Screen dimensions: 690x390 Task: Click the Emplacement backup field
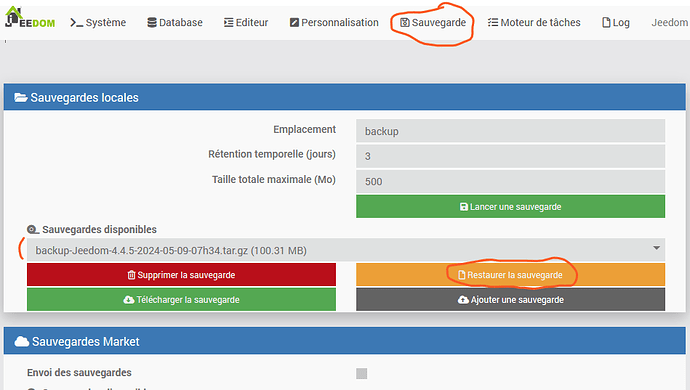pyautogui.click(x=510, y=131)
